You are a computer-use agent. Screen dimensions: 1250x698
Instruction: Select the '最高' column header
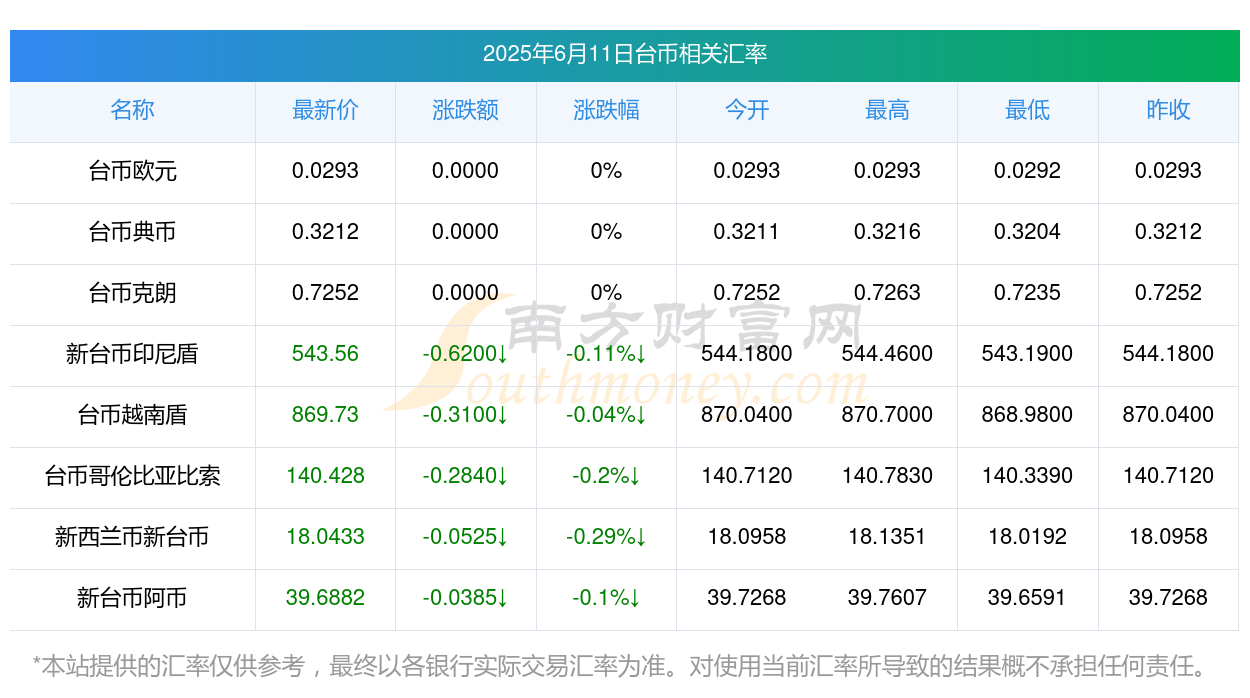887,110
